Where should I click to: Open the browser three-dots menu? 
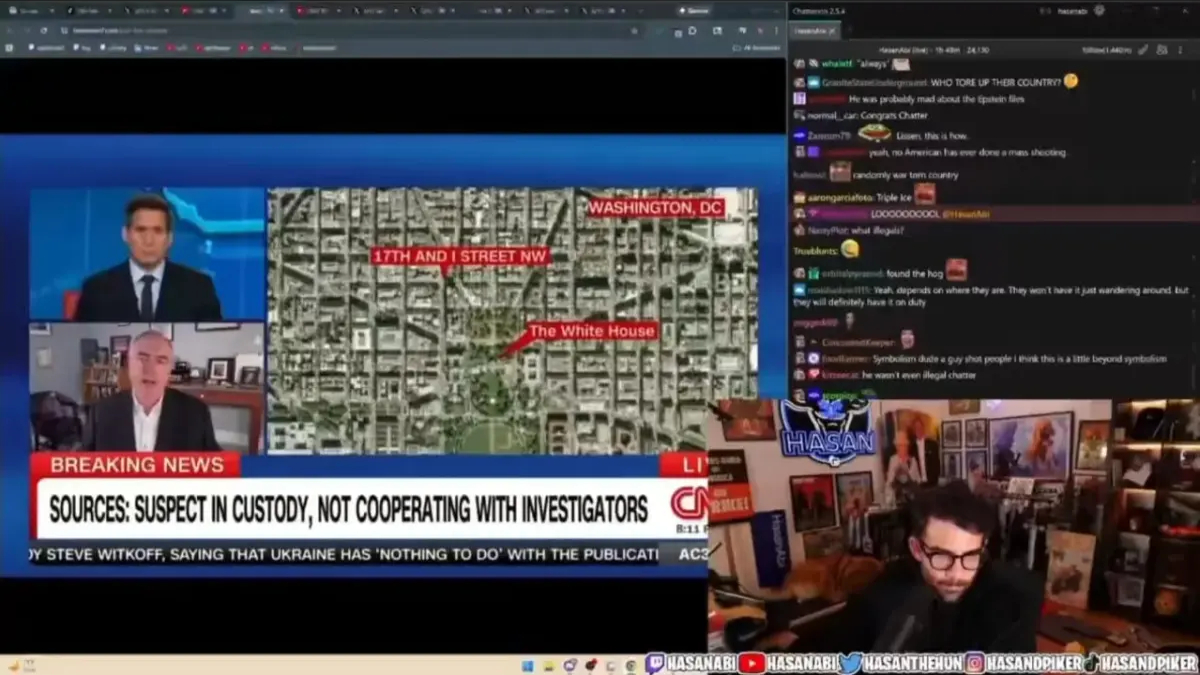point(778,31)
